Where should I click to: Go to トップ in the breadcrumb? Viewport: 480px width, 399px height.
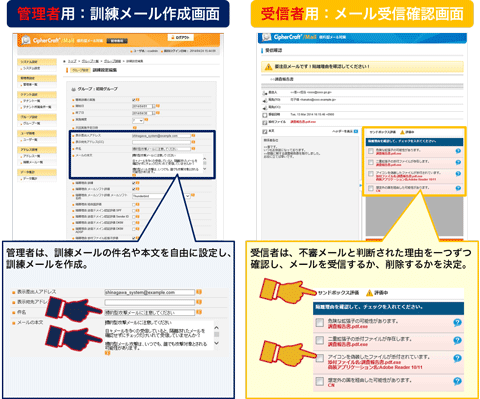(72, 61)
